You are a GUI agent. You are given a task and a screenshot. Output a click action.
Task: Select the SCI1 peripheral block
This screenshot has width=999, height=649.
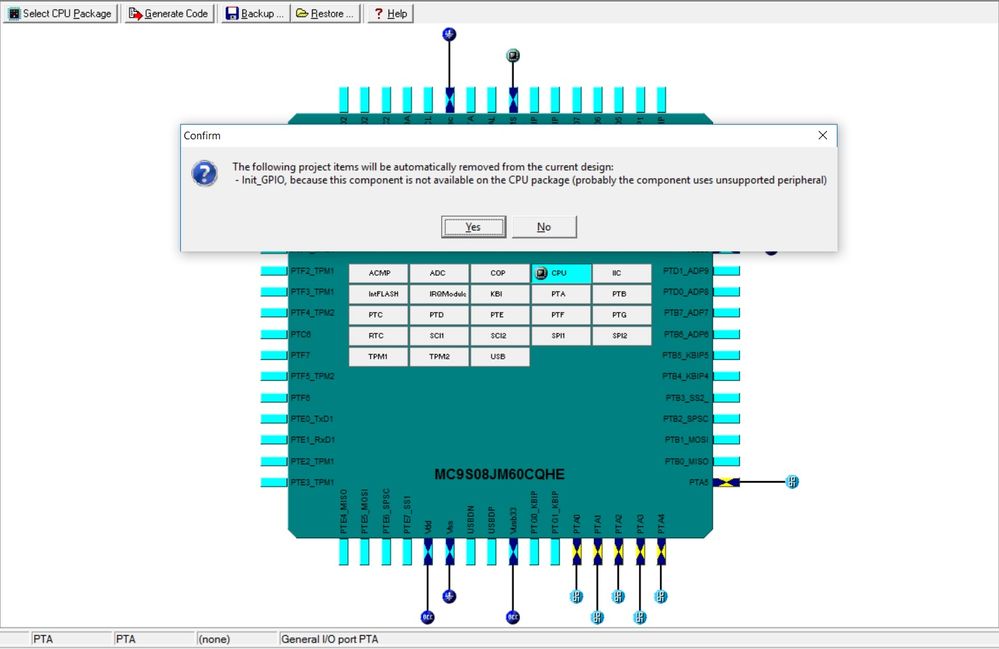tap(438, 336)
